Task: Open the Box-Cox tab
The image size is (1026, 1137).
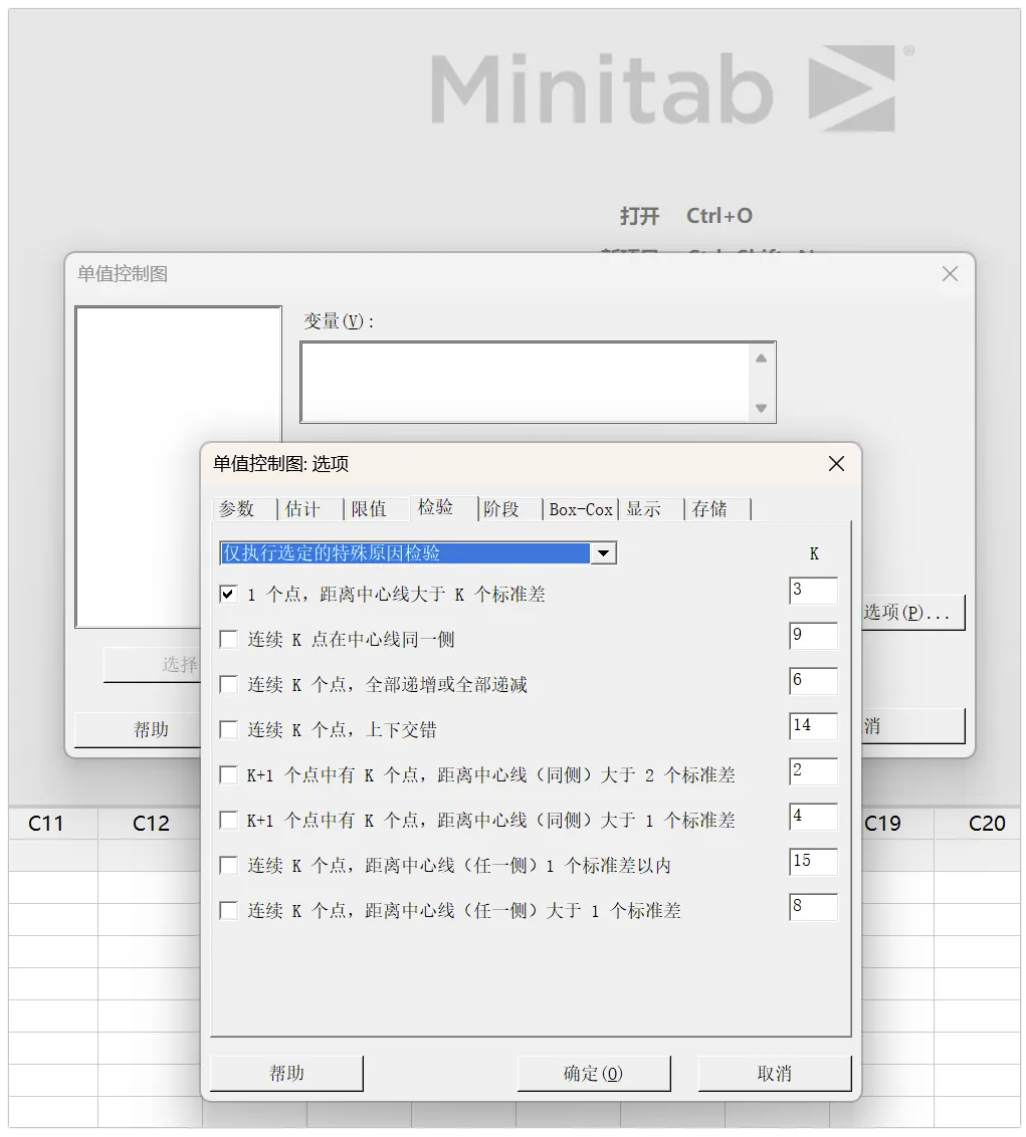Action: point(580,509)
